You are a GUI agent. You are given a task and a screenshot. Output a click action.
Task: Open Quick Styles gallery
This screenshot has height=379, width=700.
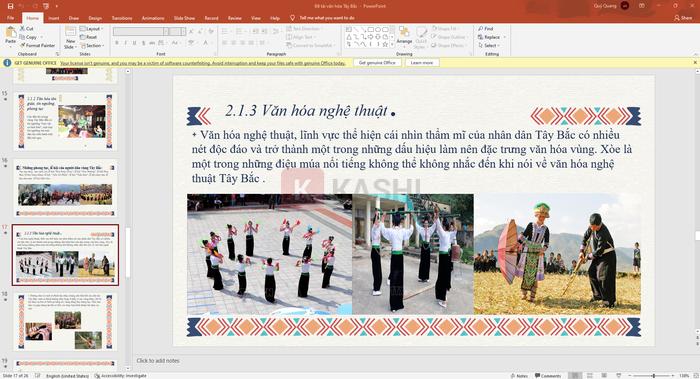coord(421,37)
